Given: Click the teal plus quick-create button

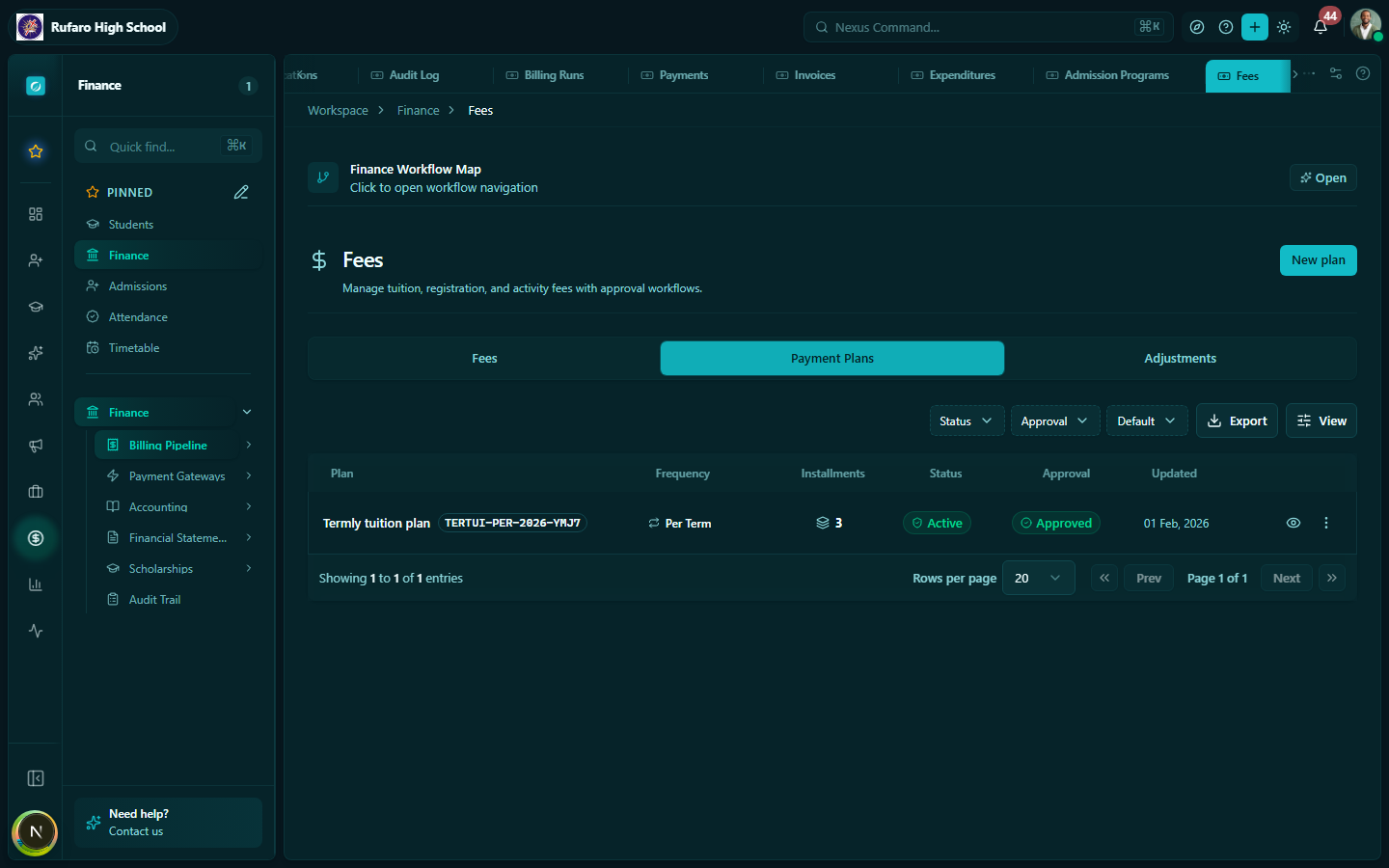Looking at the screenshot, I should (x=1255, y=27).
